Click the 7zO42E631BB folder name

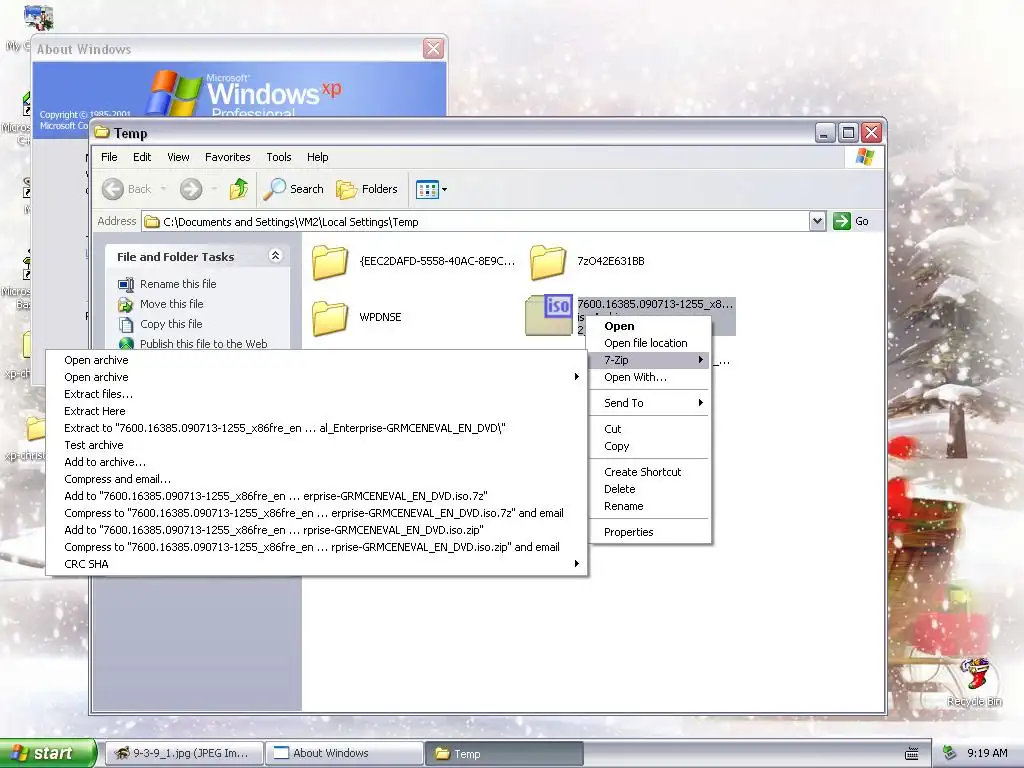[x=611, y=261]
